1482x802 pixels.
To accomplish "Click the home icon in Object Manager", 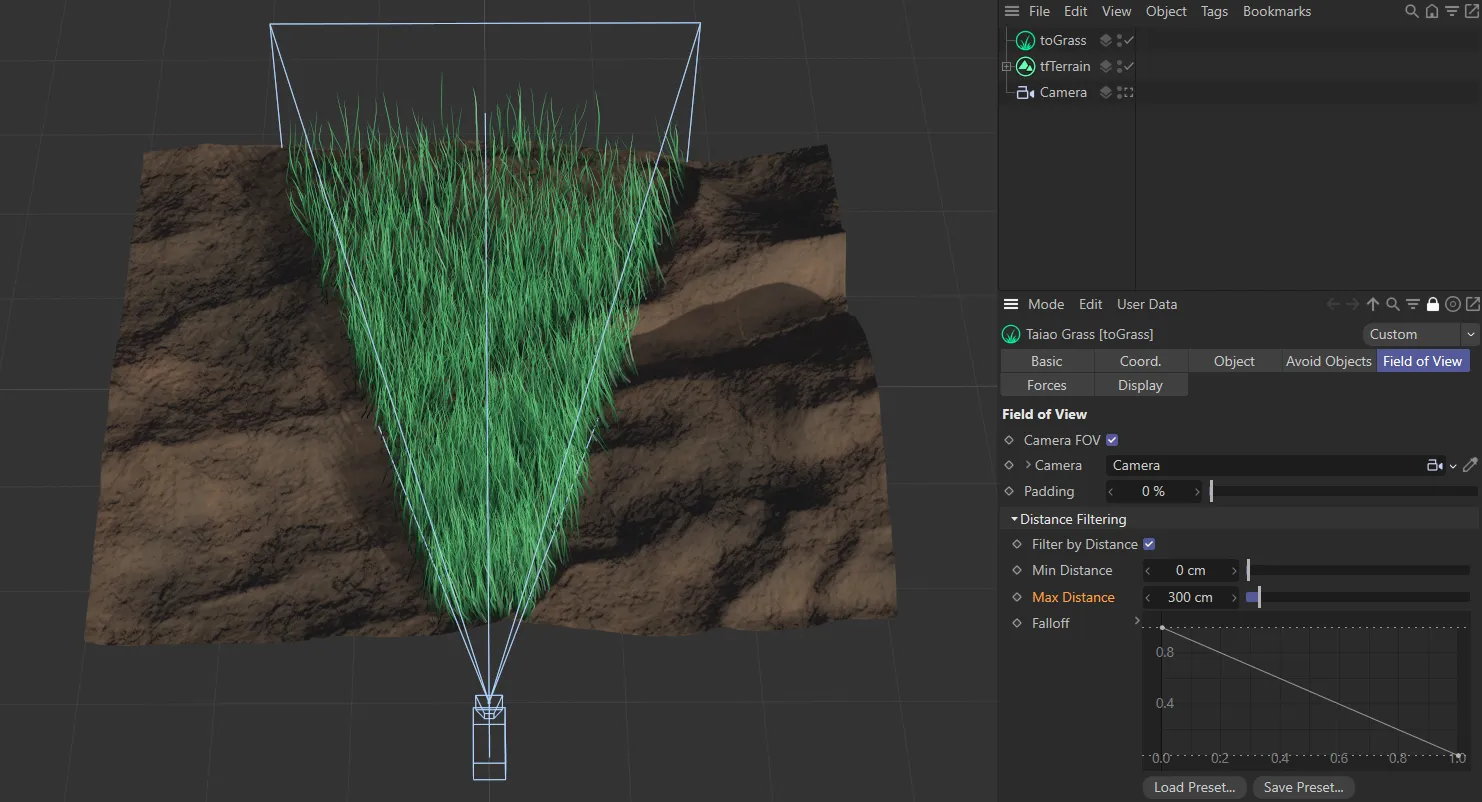I will coord(1431,12).
